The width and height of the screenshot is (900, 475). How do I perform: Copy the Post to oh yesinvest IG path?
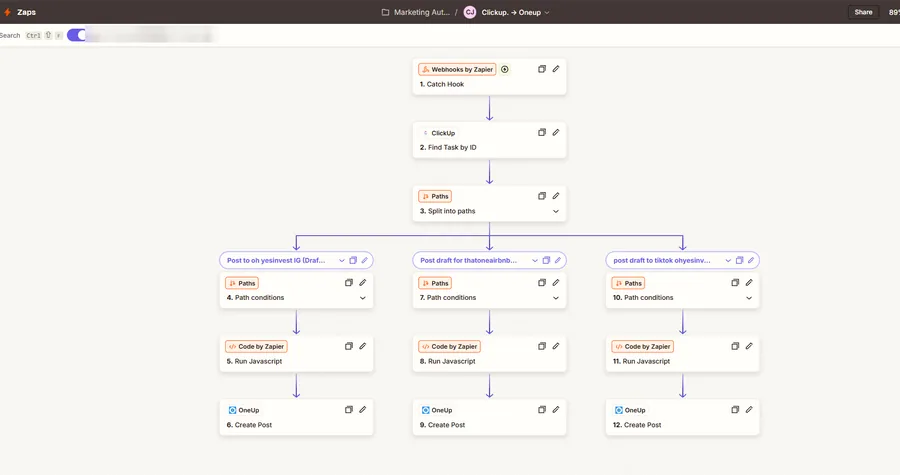coord(353,260)
